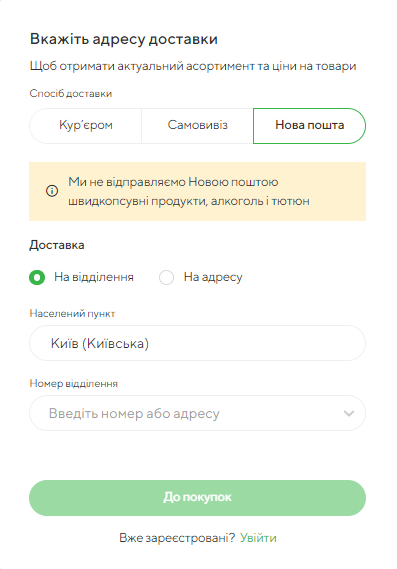Click the Нова пошта warning banner text
This screenshot has height=569, width=397.
click(x=189, y=191)
